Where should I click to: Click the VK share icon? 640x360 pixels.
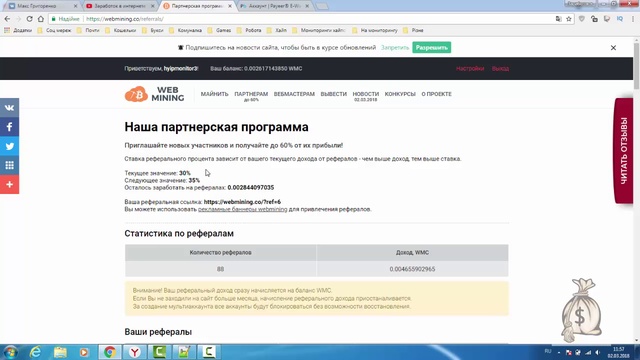[x=9, y=108]
